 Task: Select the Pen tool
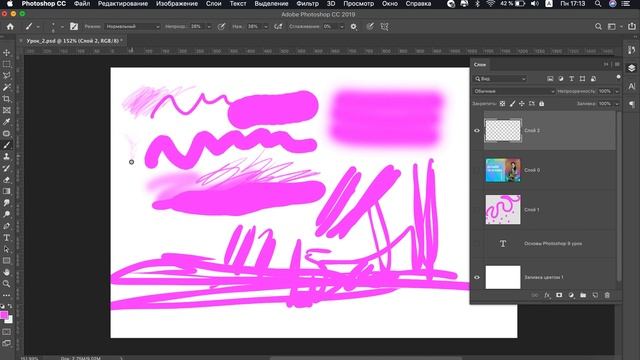[x=7, y=226]
